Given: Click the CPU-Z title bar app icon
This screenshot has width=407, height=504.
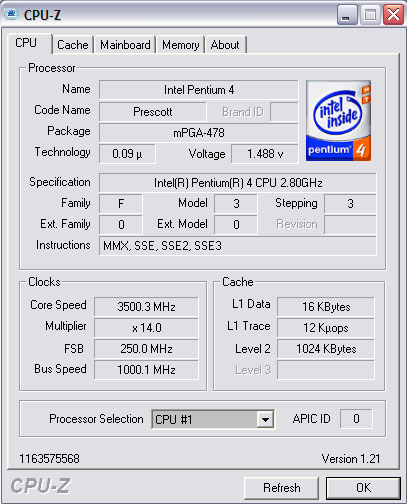Looking at the screenshot, I should (11, 14).
